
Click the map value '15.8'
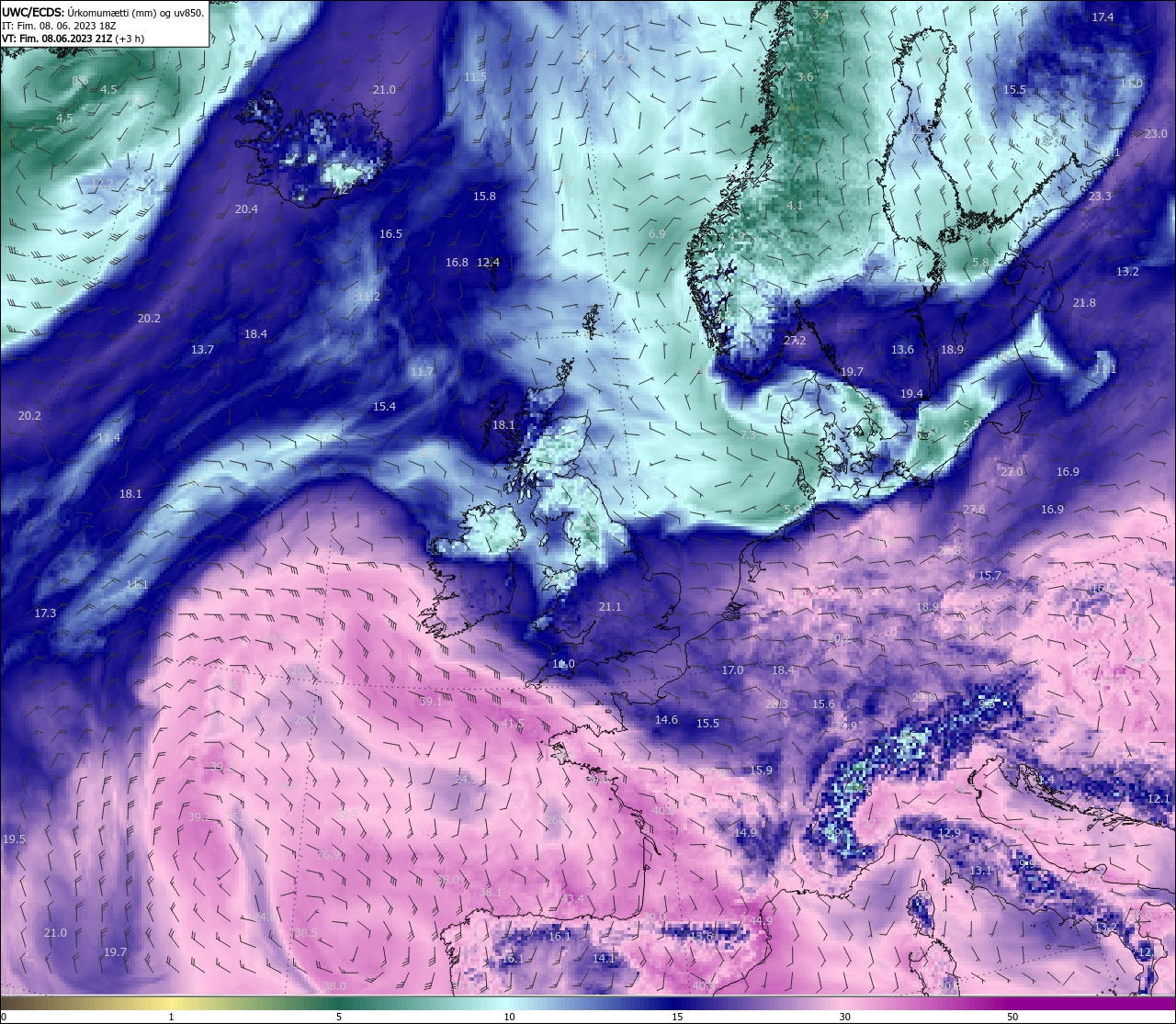484,197
